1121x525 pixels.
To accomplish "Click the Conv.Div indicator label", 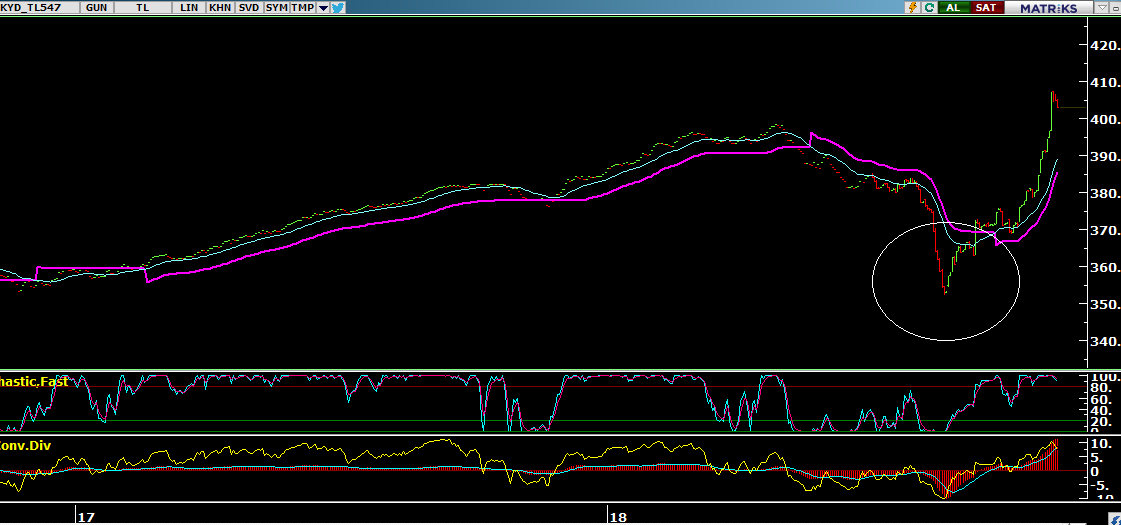I will tap(25, 444).
